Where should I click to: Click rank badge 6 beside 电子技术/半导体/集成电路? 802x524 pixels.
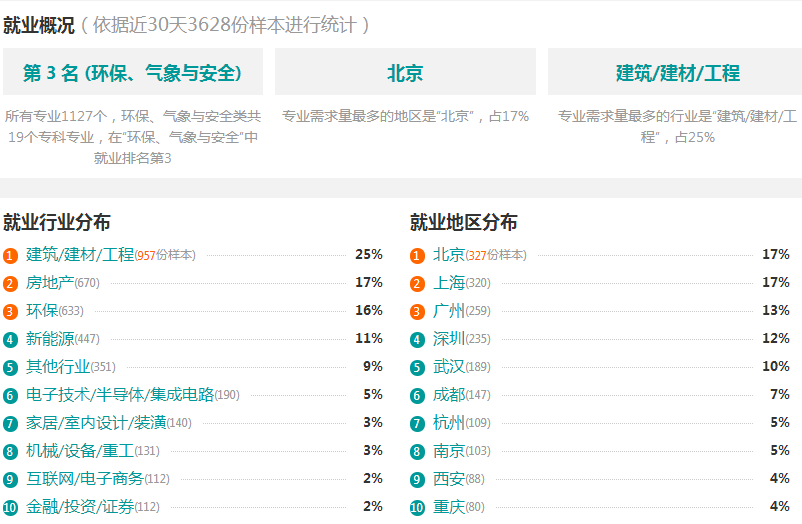tap(10, 396)
